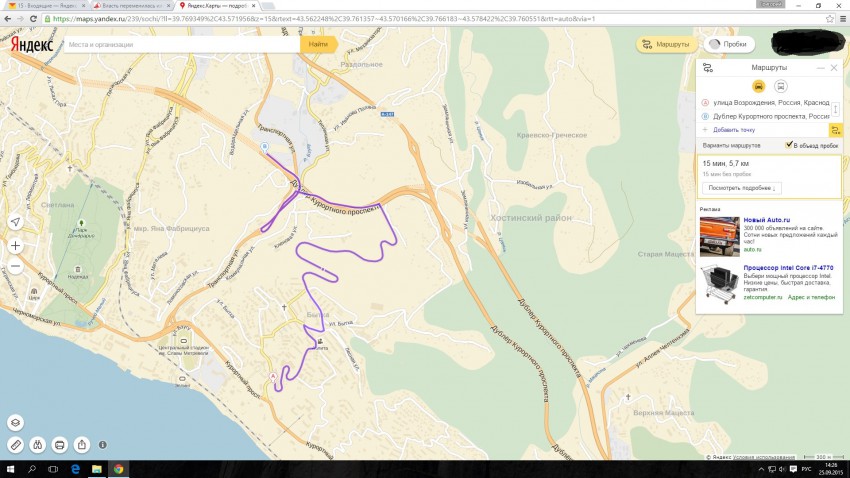Image resolution: width=850 pixels, height=478 pixels.
Task: Zoom in with the plus button
Action: 16,245
